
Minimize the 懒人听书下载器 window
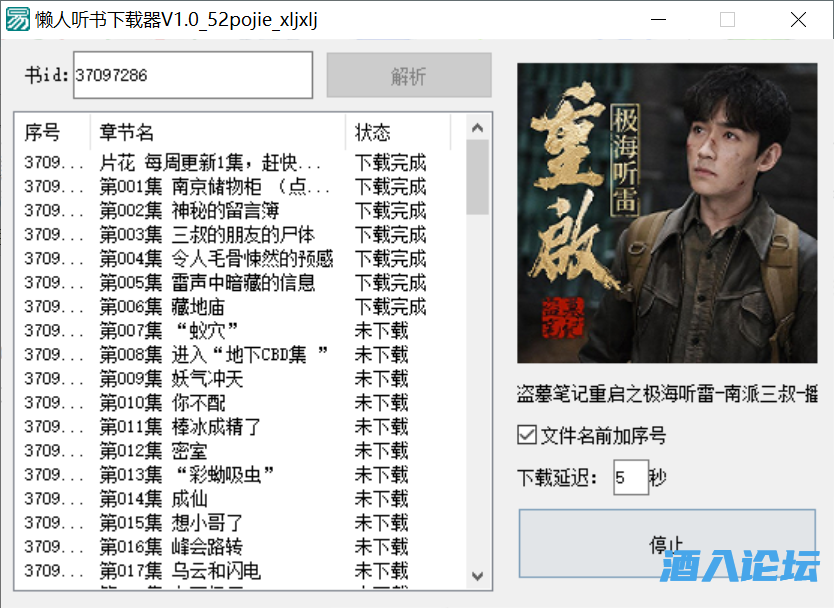(658, 20)
